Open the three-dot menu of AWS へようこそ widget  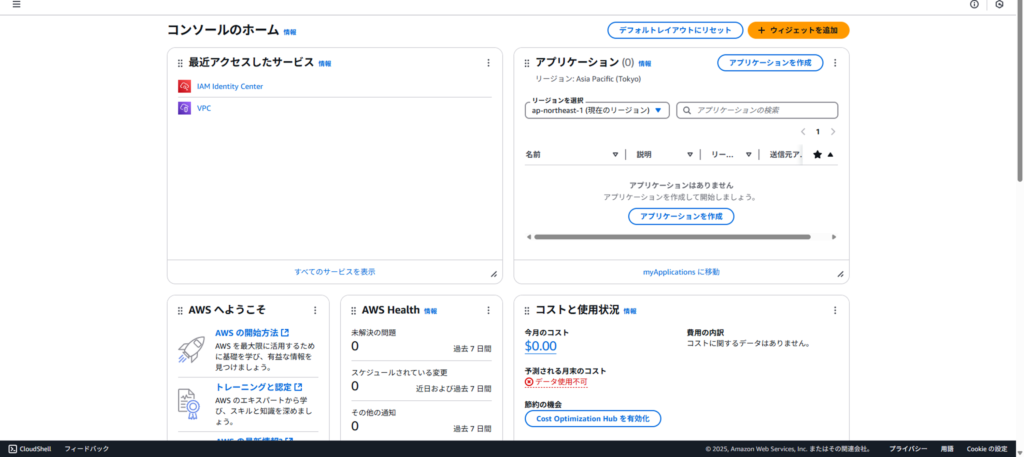click(315, 310)
